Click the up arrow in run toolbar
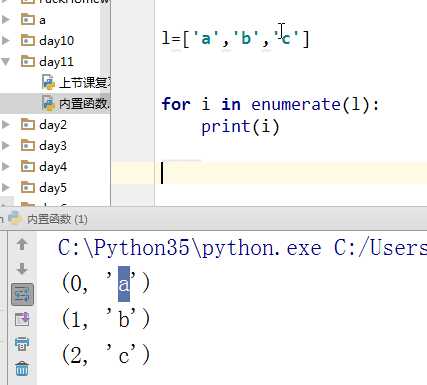The height and width of the screenshot is (385, 427). 22,244
